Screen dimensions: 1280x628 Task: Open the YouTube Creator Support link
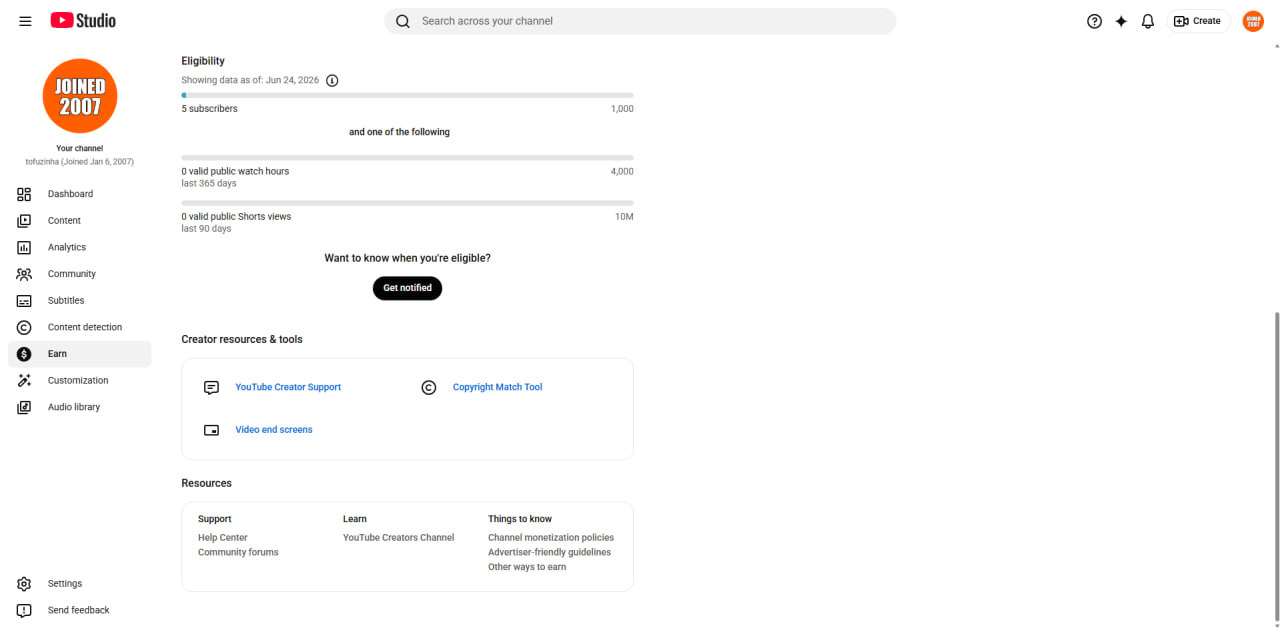pyautogui.click(x=288, y=387)
